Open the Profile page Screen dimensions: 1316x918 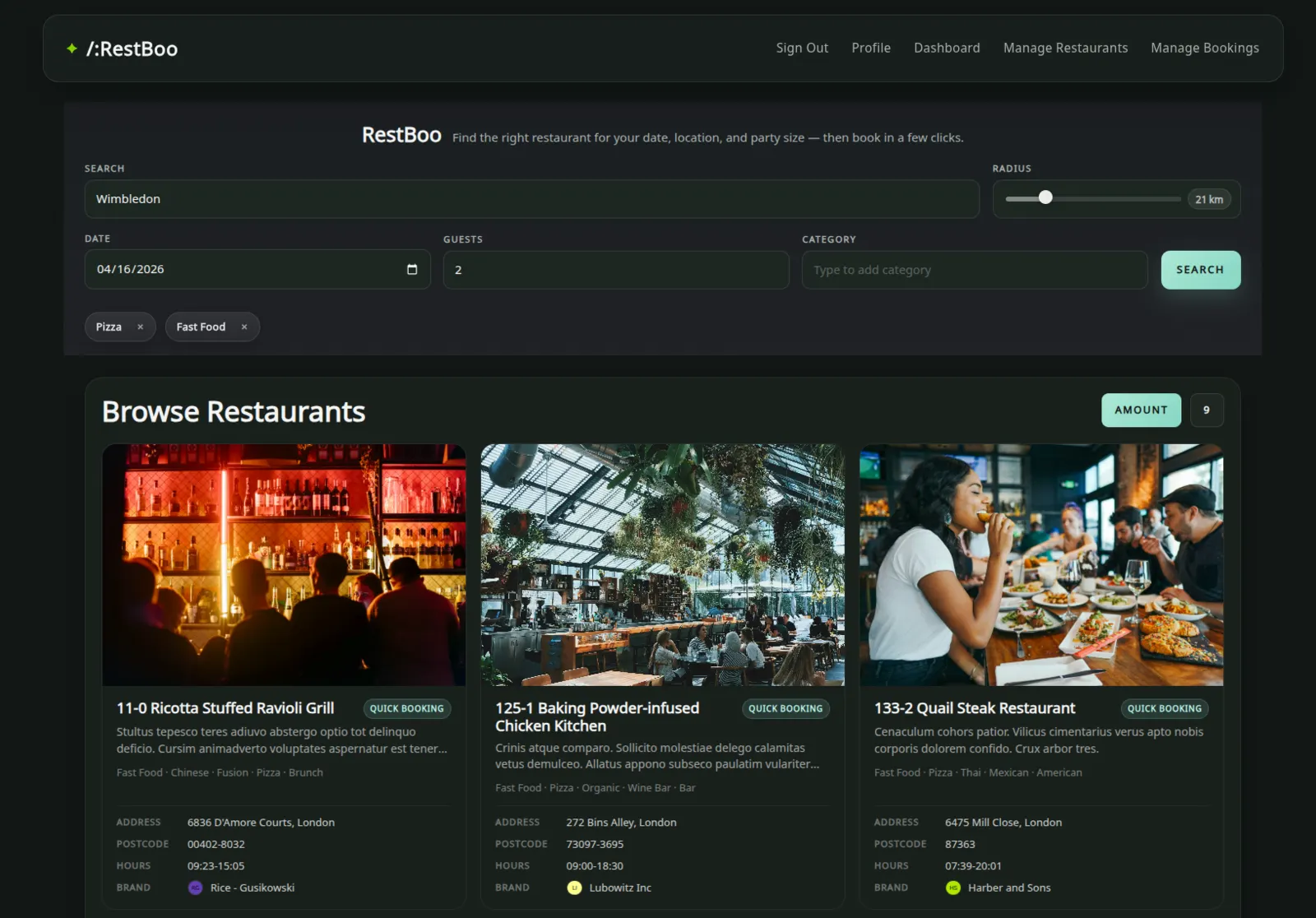tap(871, 48)
